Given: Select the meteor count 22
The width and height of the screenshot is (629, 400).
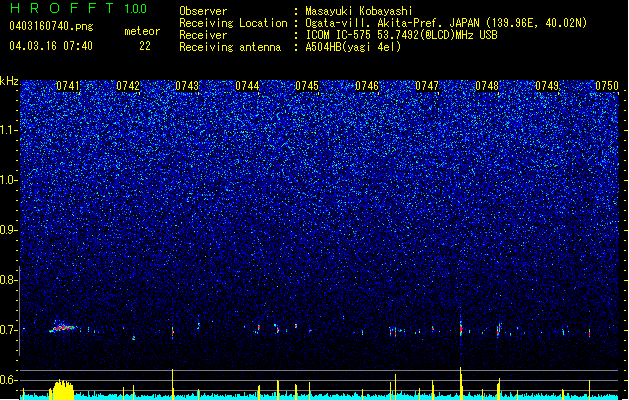Looking at the screenshot, I should (145, 46).
